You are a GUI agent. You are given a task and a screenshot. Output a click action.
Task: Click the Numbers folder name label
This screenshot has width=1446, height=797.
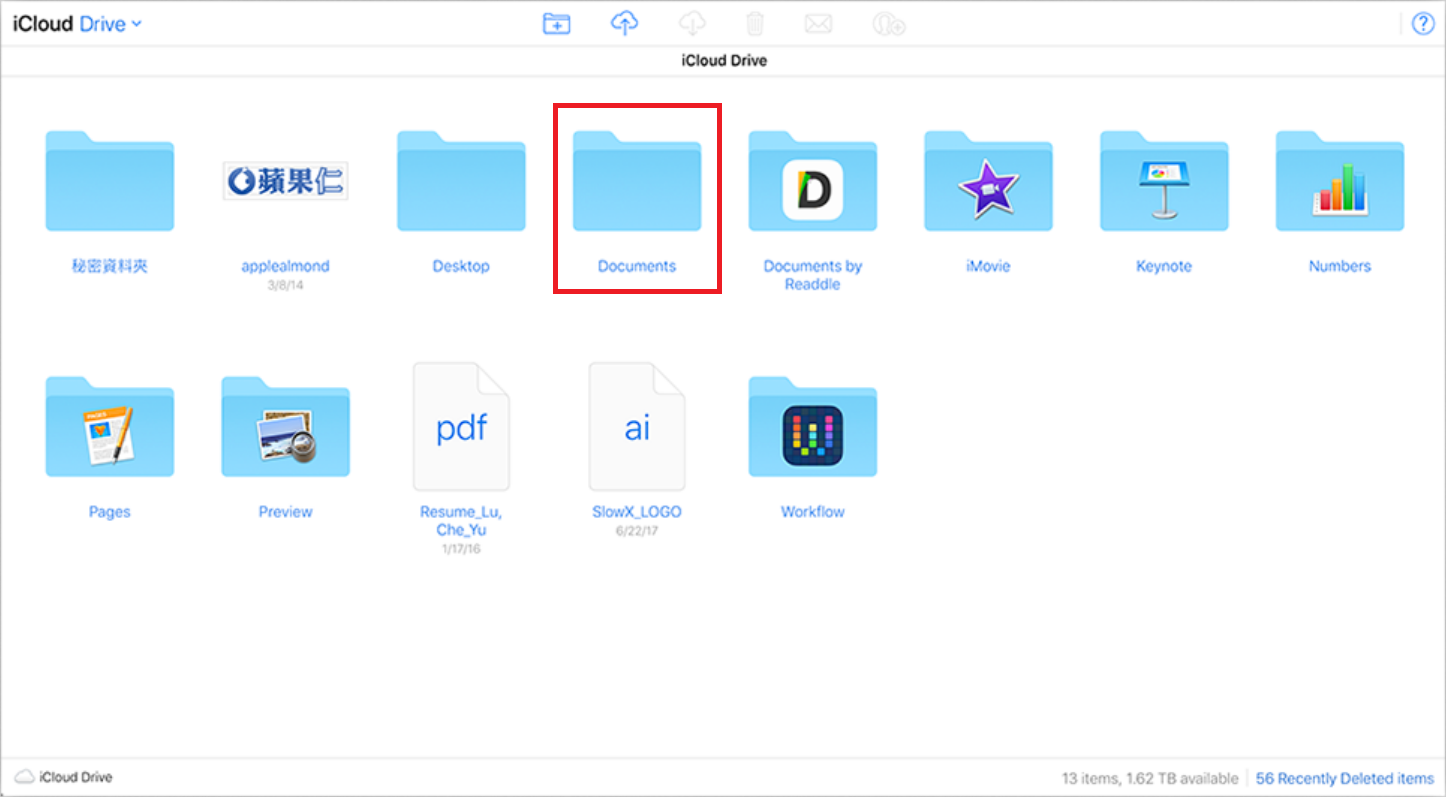[1340, 266]
